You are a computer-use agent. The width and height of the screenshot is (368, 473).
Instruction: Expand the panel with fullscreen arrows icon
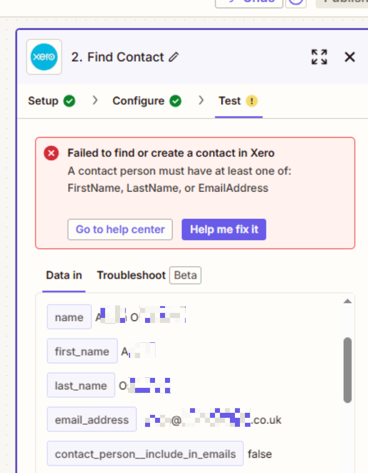point(319,57)
